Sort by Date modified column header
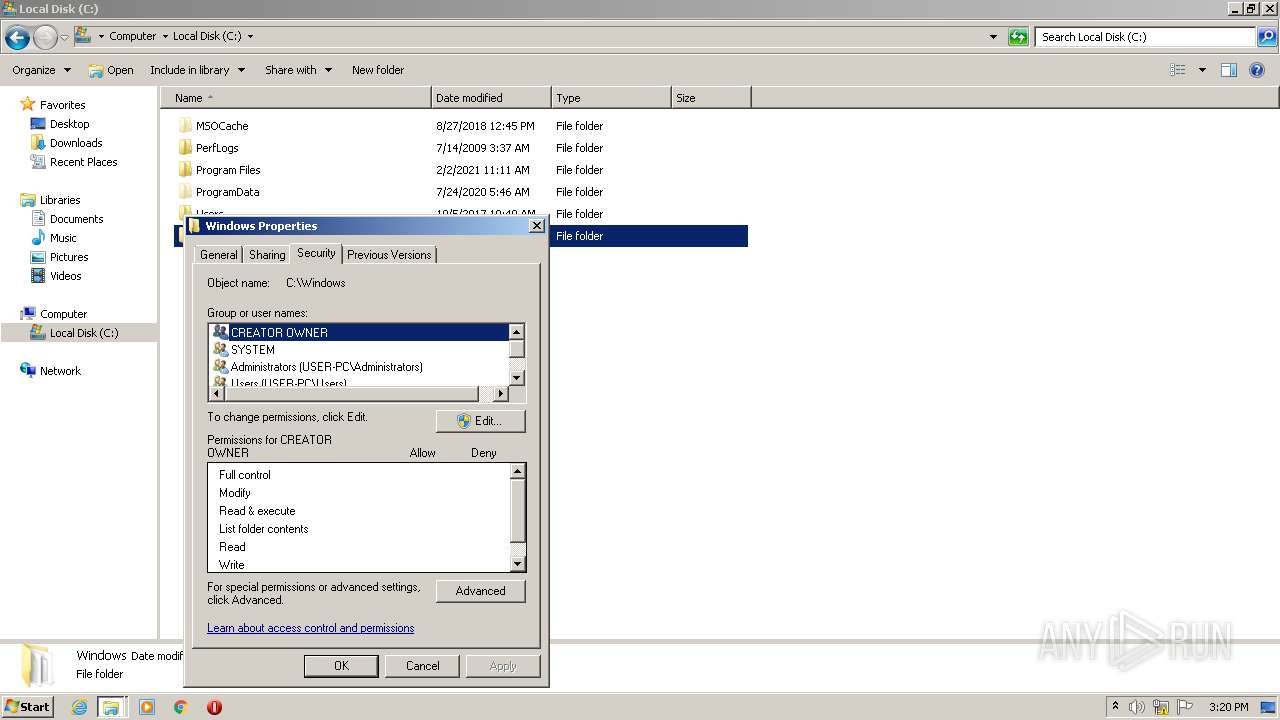This screenshot has width=1280, height=720. pos(491,98)
